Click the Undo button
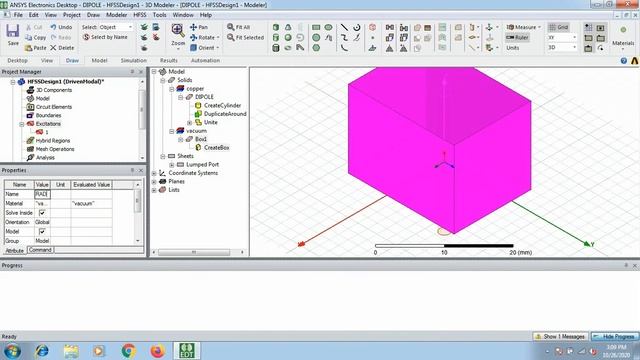 61,27
